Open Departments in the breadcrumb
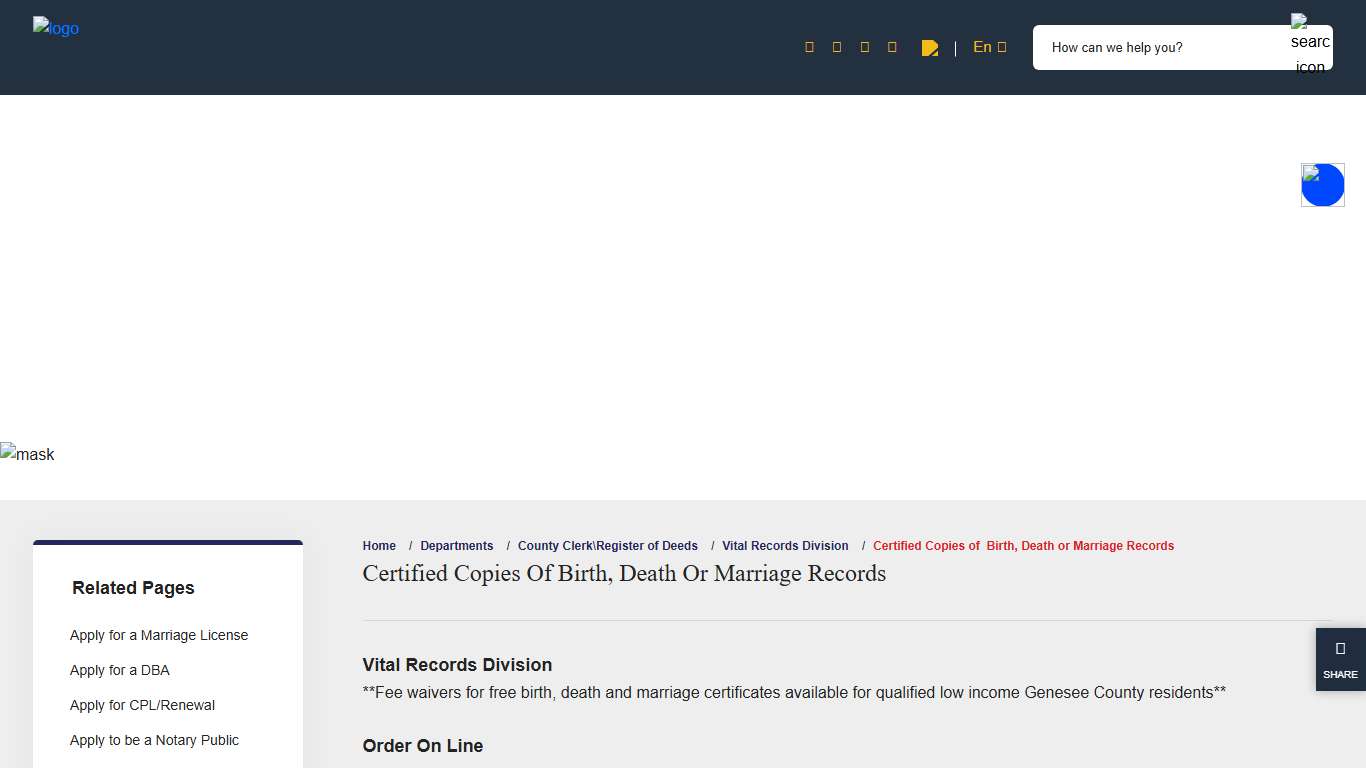 click(x=456, y=546)
